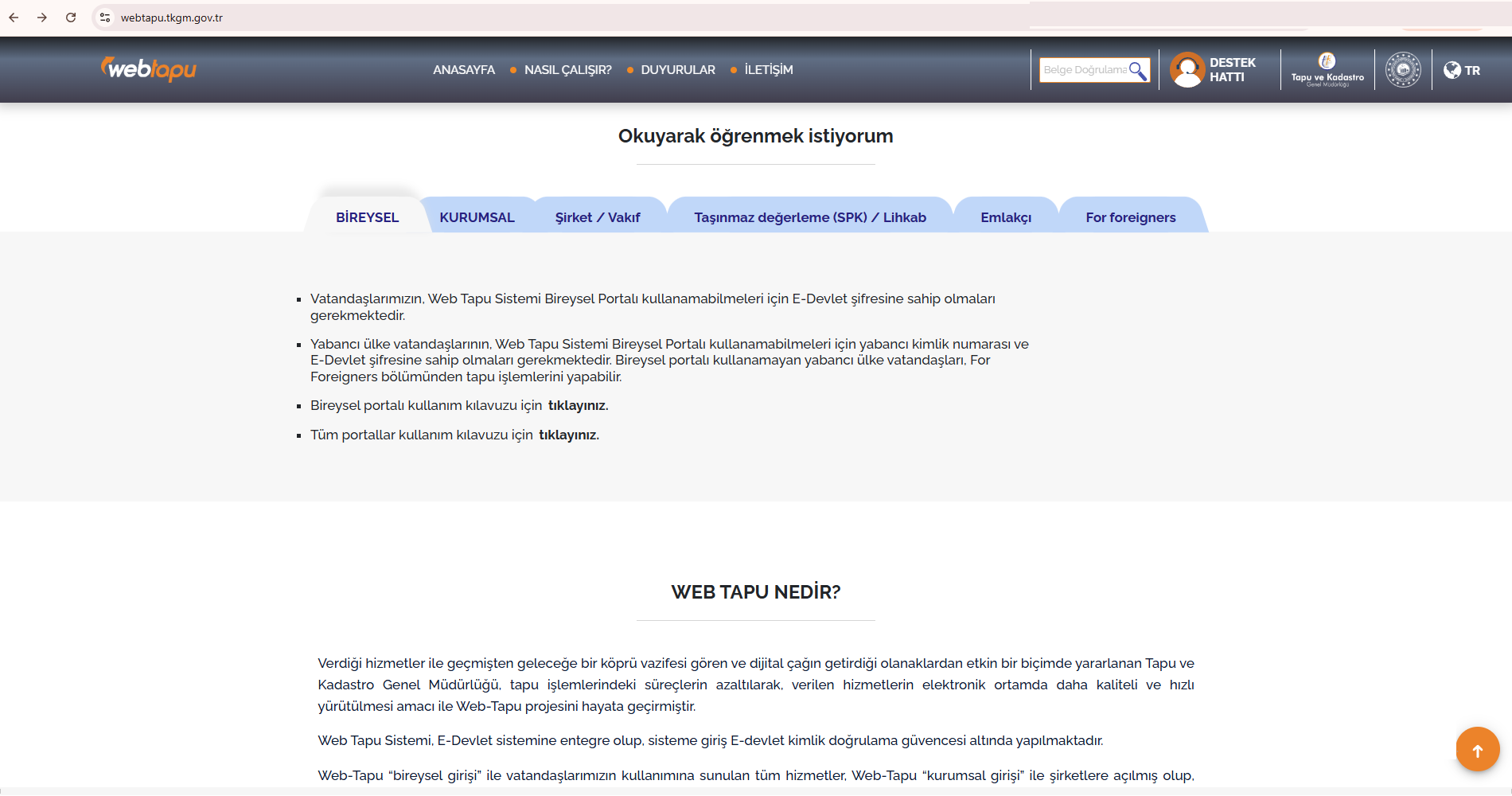Click the browser reload icon
1512x796 pixels.
pyautogui.click(x=72, y=16)
